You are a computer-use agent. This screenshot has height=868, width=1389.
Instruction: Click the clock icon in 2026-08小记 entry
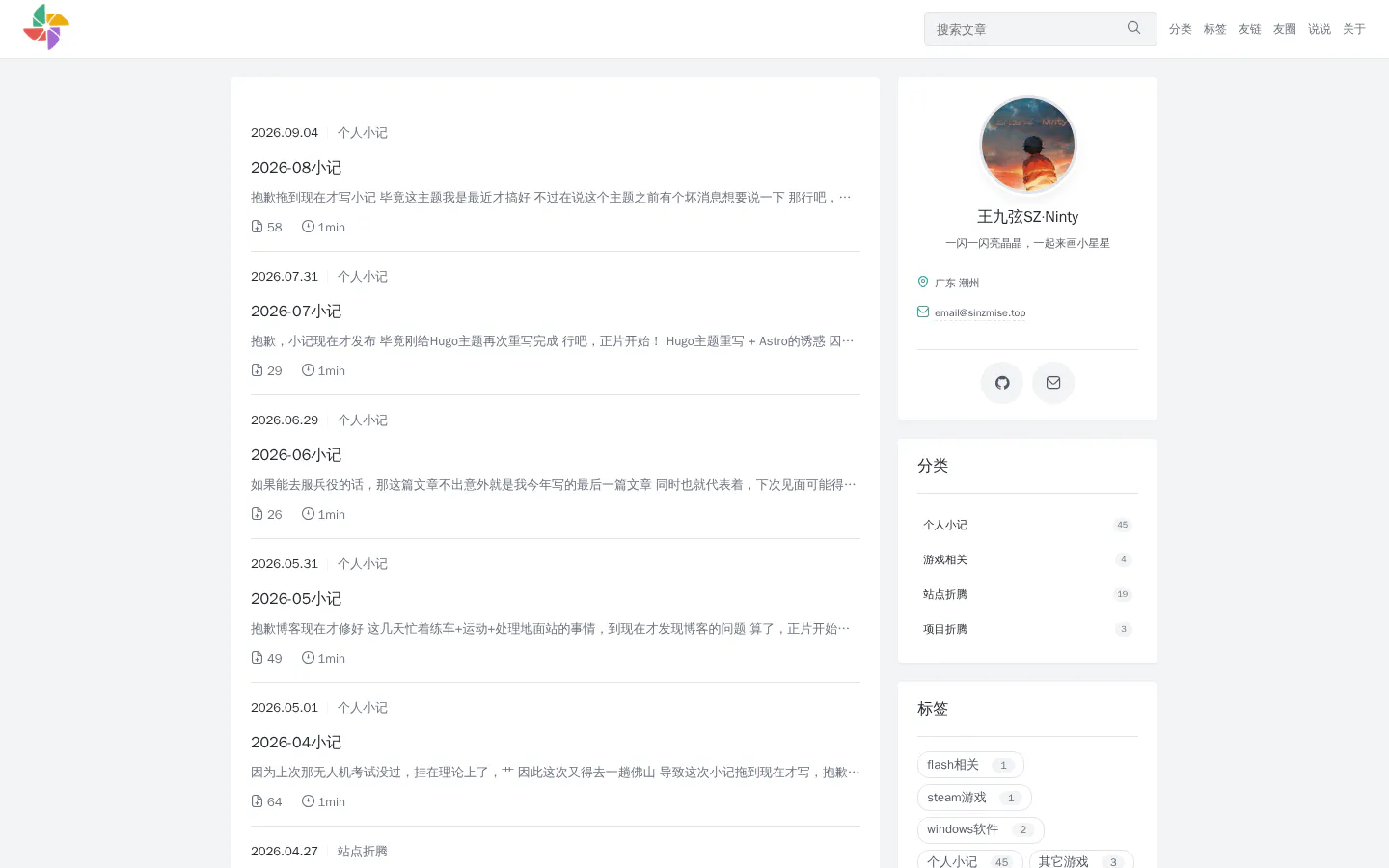(308, 227)
